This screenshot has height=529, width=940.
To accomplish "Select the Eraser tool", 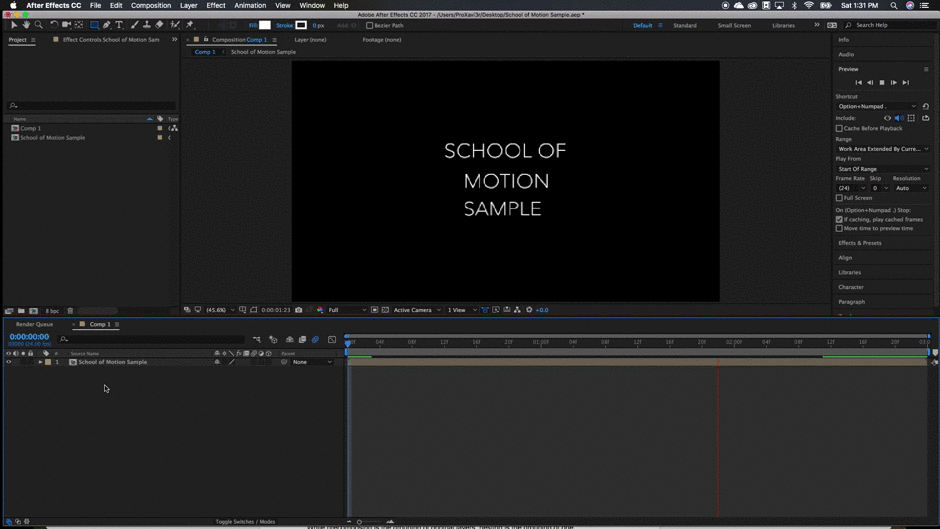I will pos(159,25).
